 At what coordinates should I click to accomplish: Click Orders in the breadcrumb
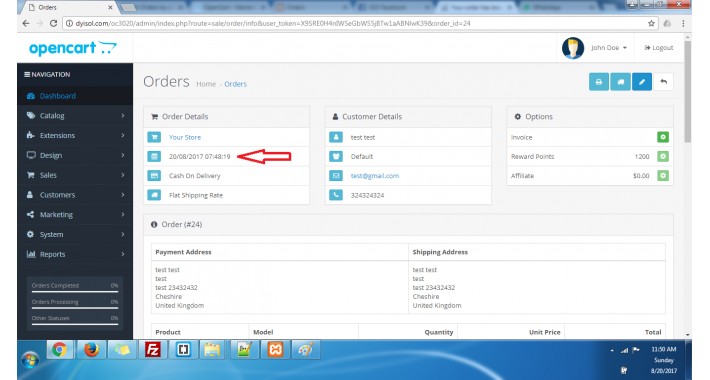(x=235, y=84)
